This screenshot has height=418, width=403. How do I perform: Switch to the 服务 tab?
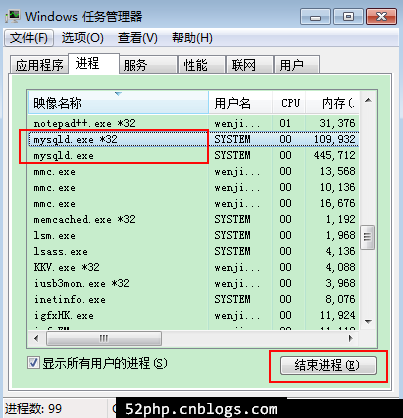coord(148,65)
